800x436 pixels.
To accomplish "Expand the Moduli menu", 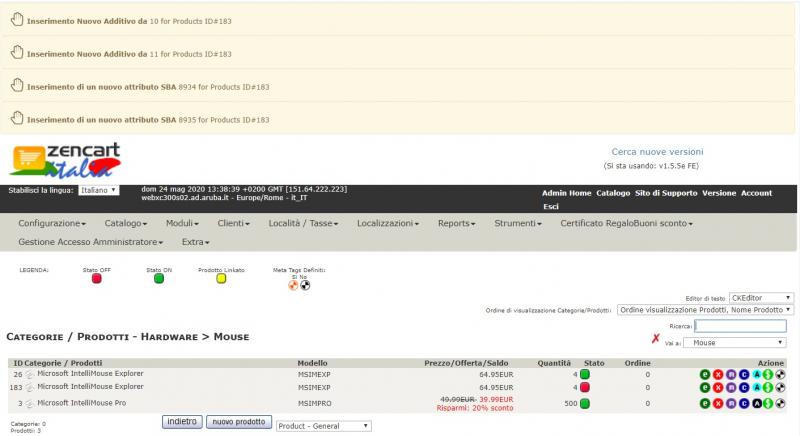I will click(182, 223).
